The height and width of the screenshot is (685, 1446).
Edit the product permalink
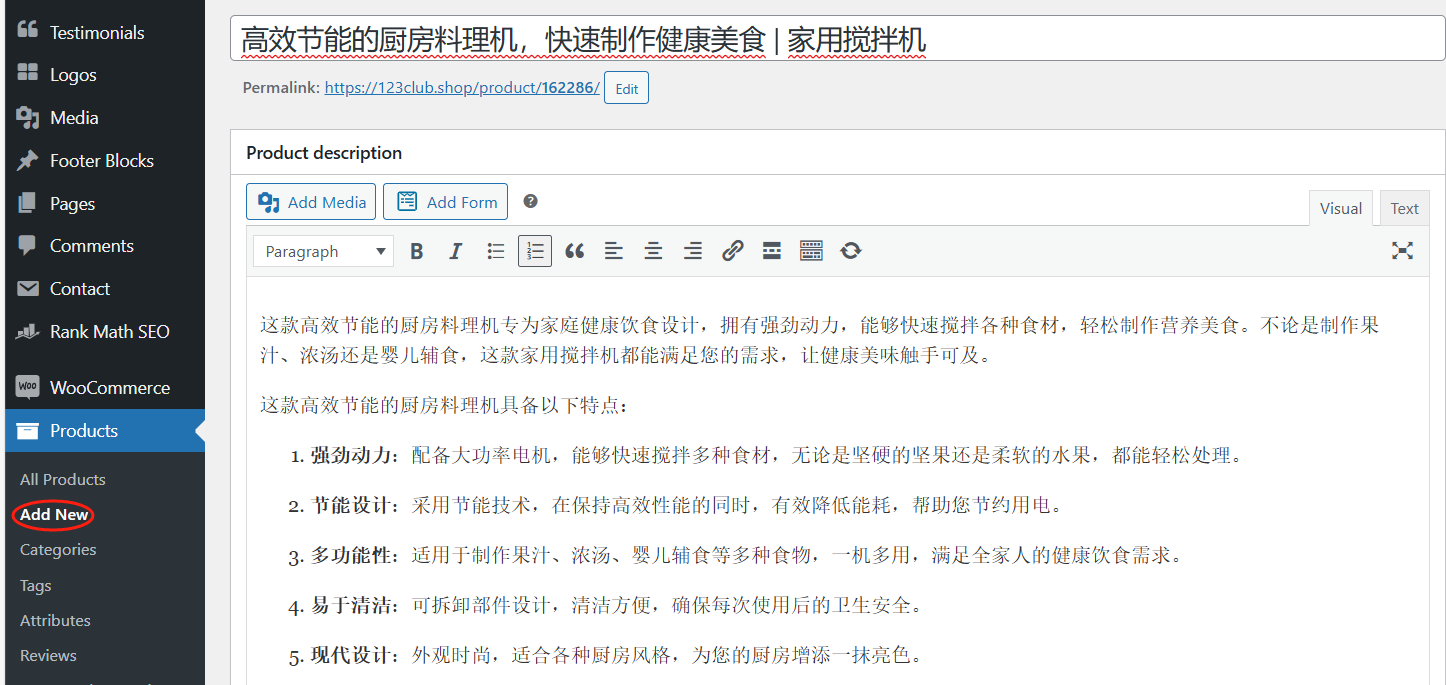click(626, 88)
